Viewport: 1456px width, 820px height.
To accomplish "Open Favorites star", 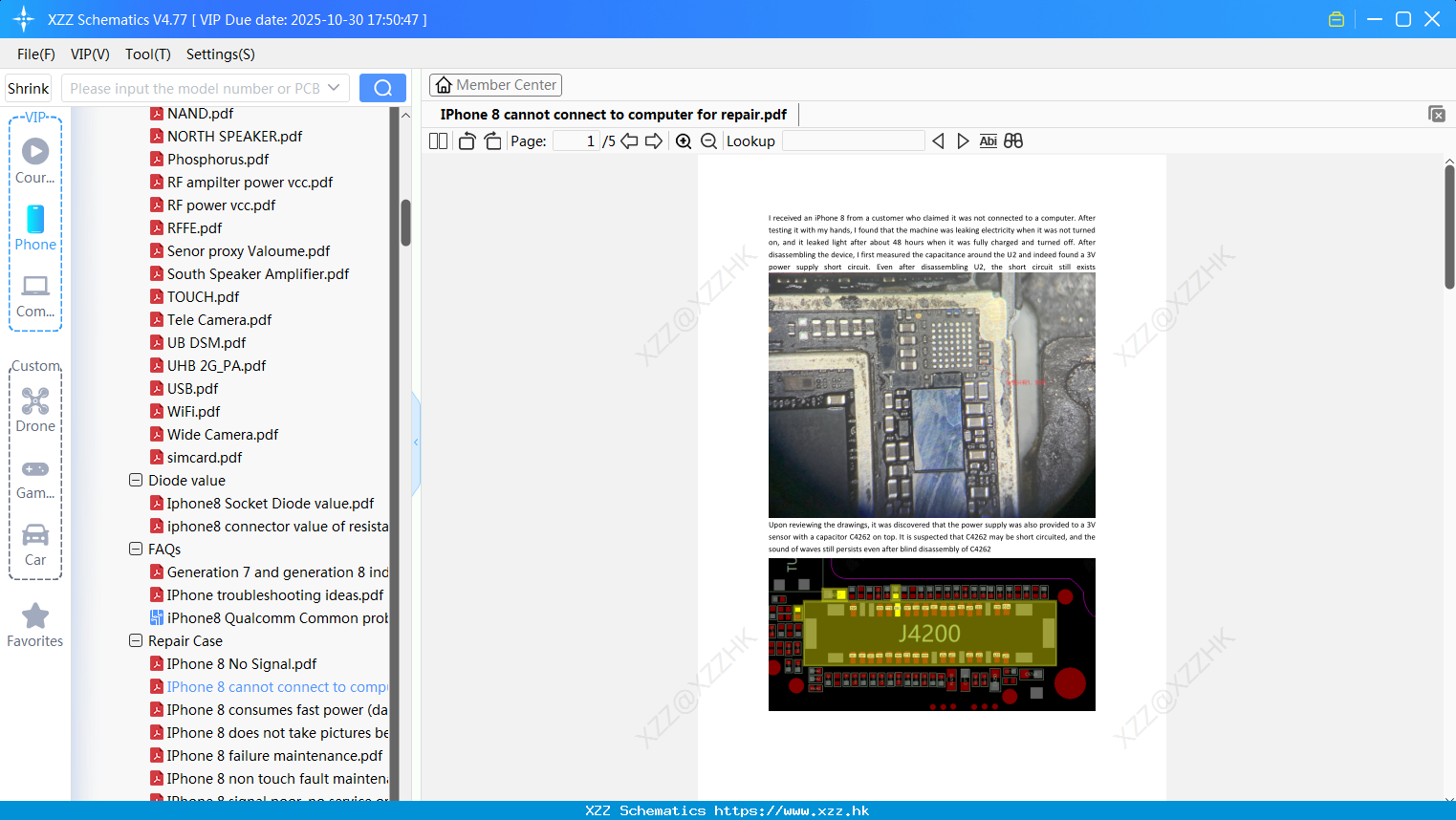I will 35,625.
